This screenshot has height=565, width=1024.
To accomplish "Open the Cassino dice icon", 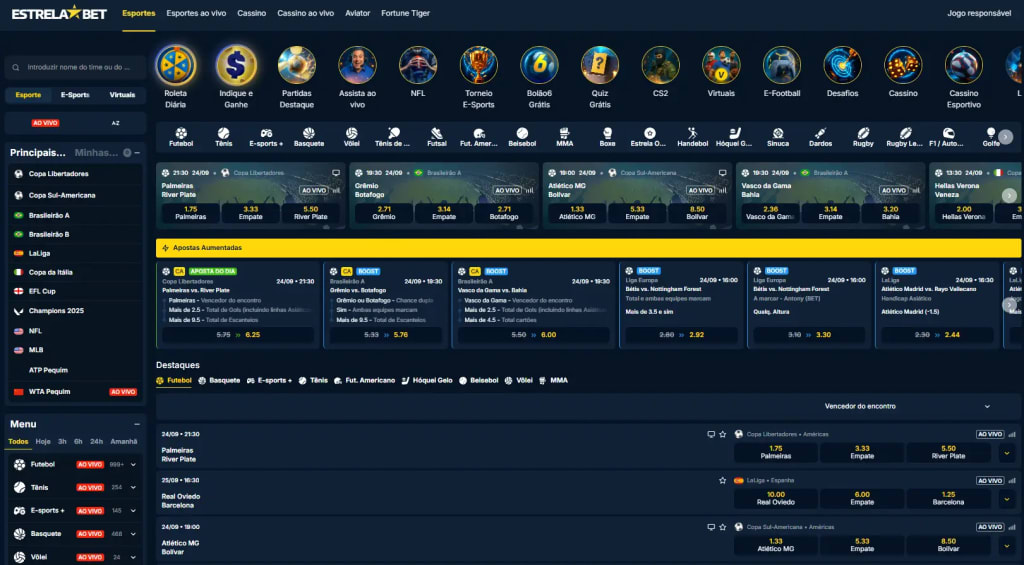I will (x=903, y=65).
